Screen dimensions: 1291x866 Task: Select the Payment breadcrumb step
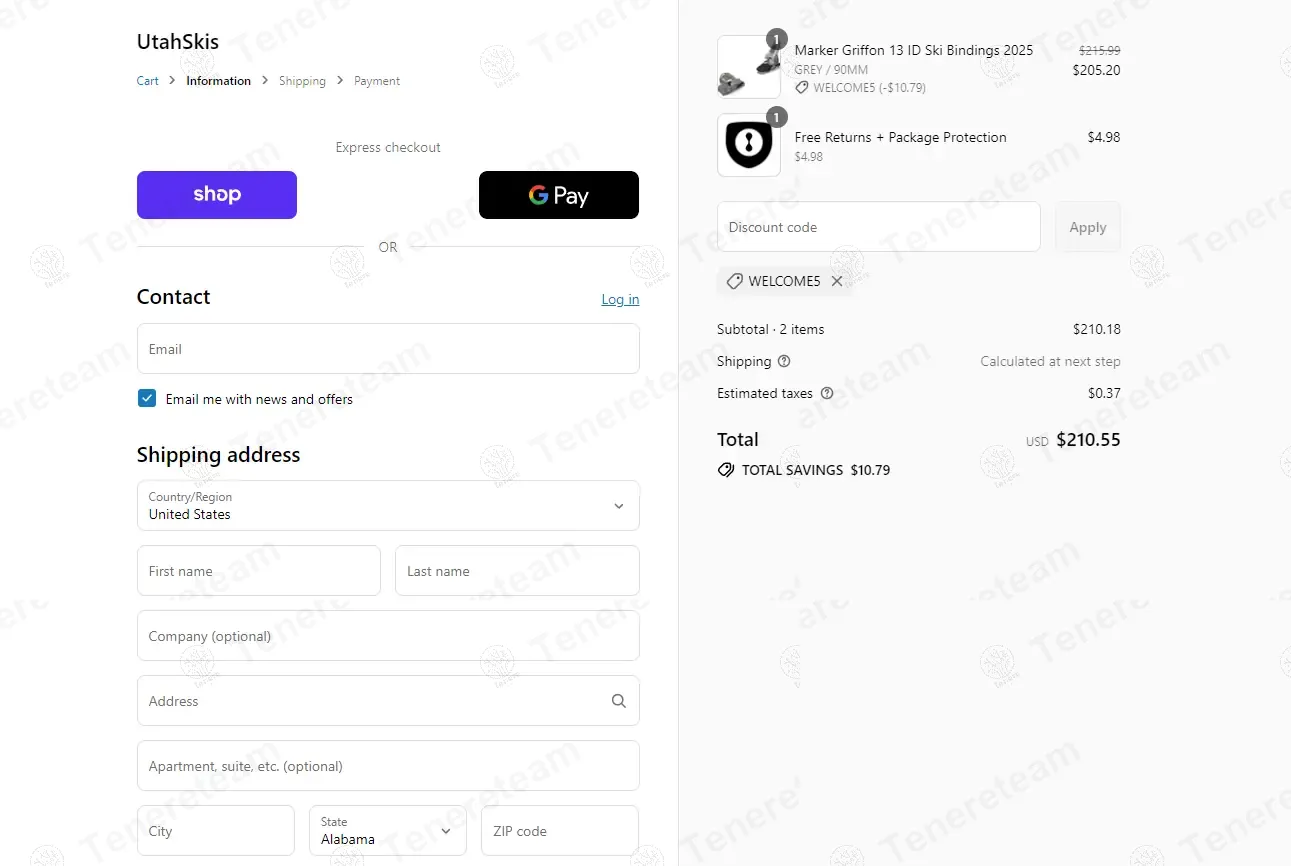click(x=377, y=81)
